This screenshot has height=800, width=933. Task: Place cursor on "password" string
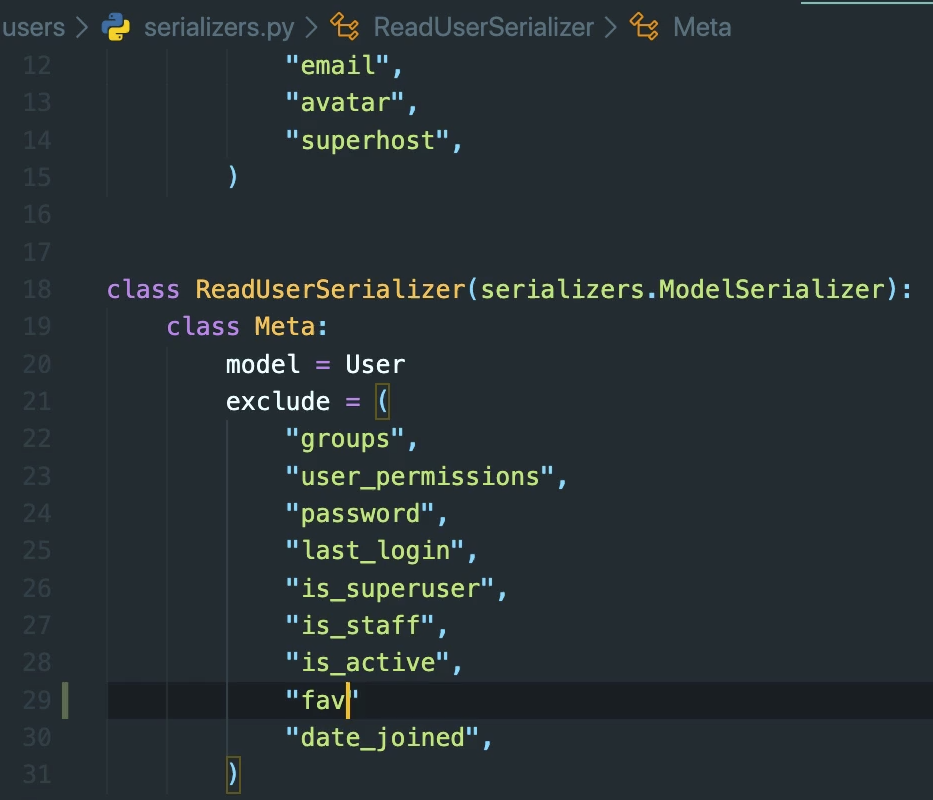coord(359,514)
